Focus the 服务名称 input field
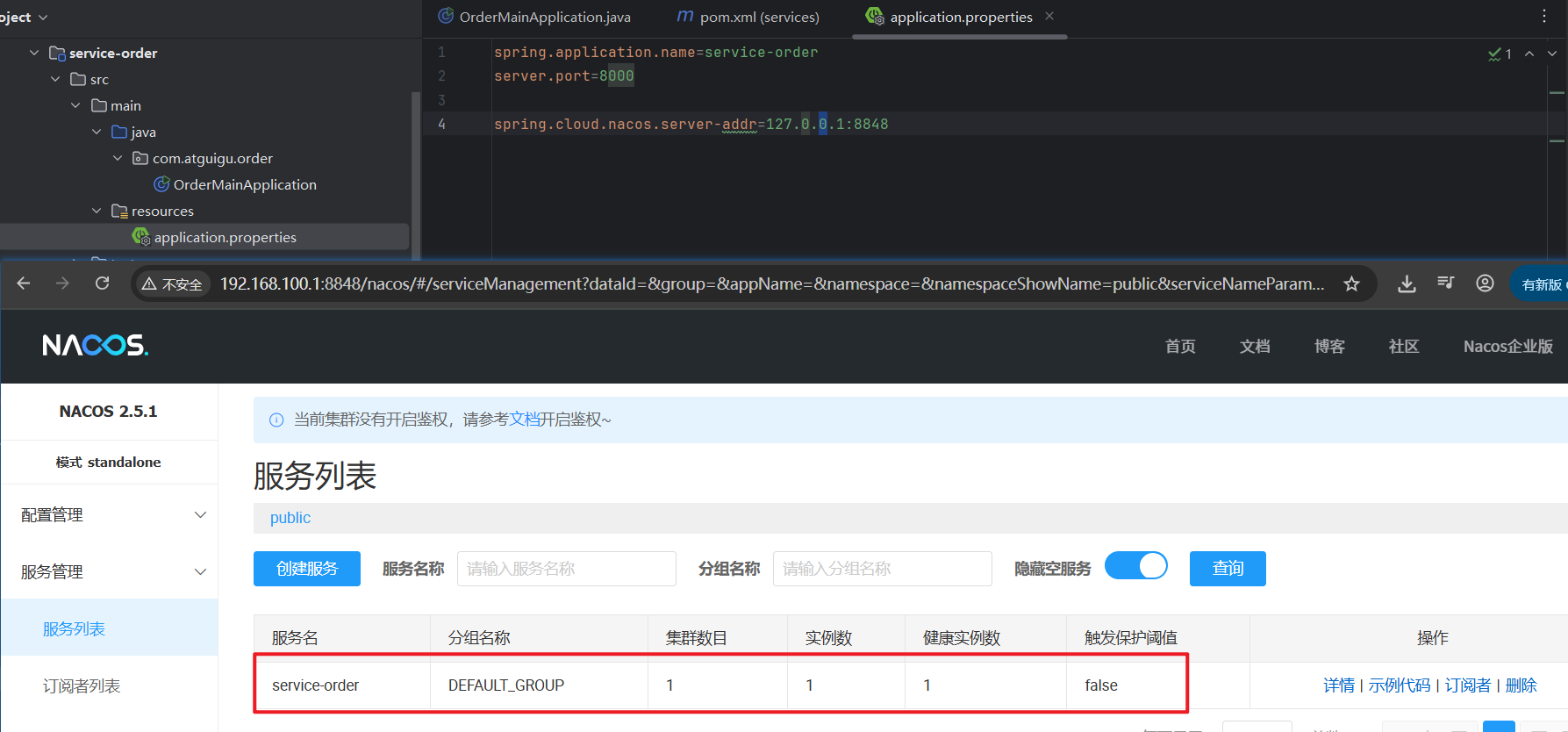1568x732 pixels. [567, 569]
